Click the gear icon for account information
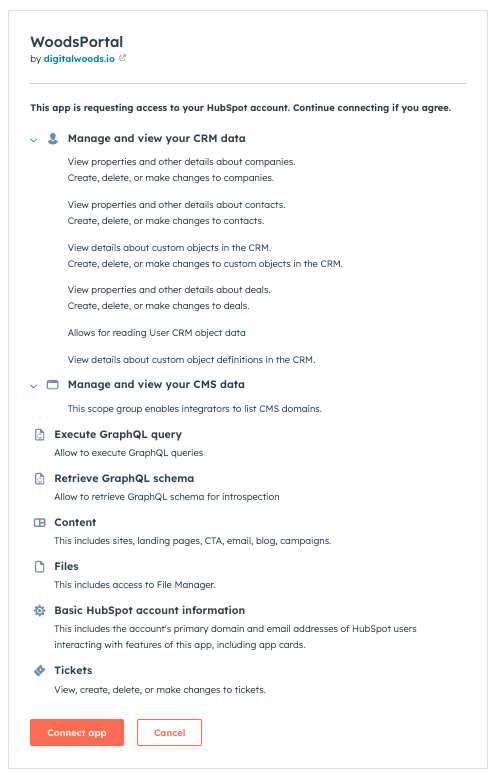 (40, 610)
